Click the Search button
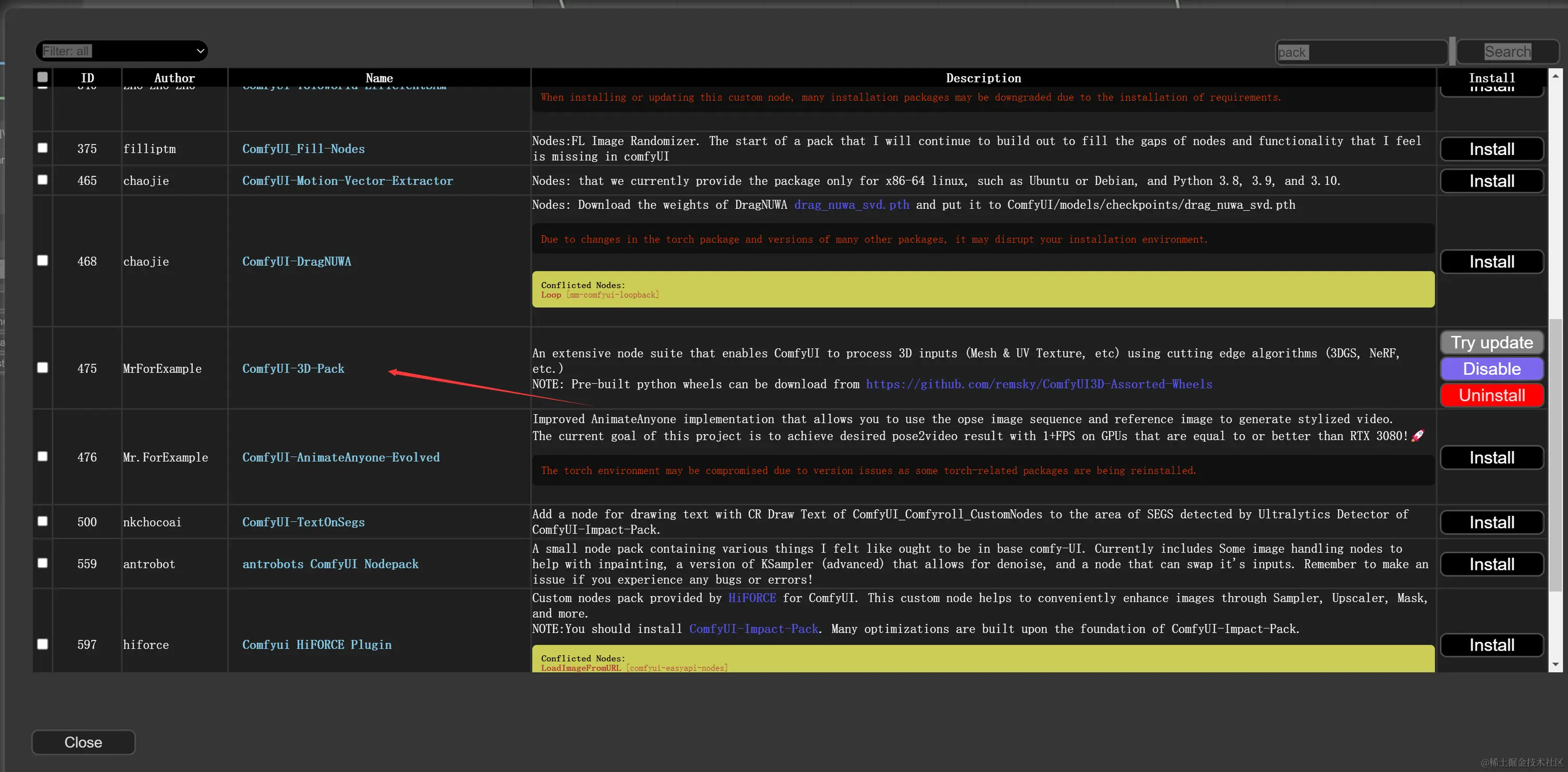The width and height of the screenshot is (1568, 772). 1507,52
